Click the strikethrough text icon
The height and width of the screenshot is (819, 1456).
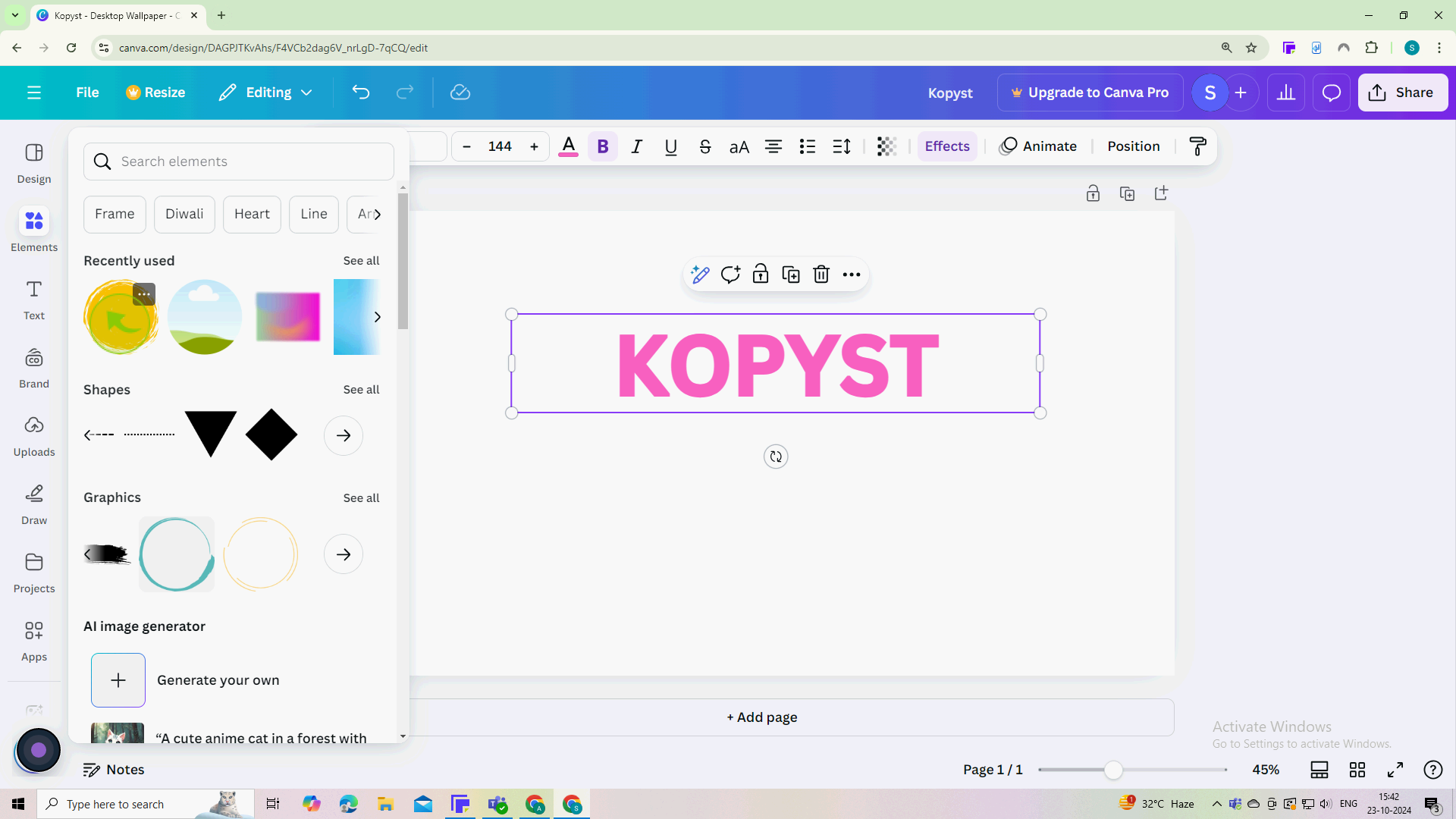click(x=704, y=146)
